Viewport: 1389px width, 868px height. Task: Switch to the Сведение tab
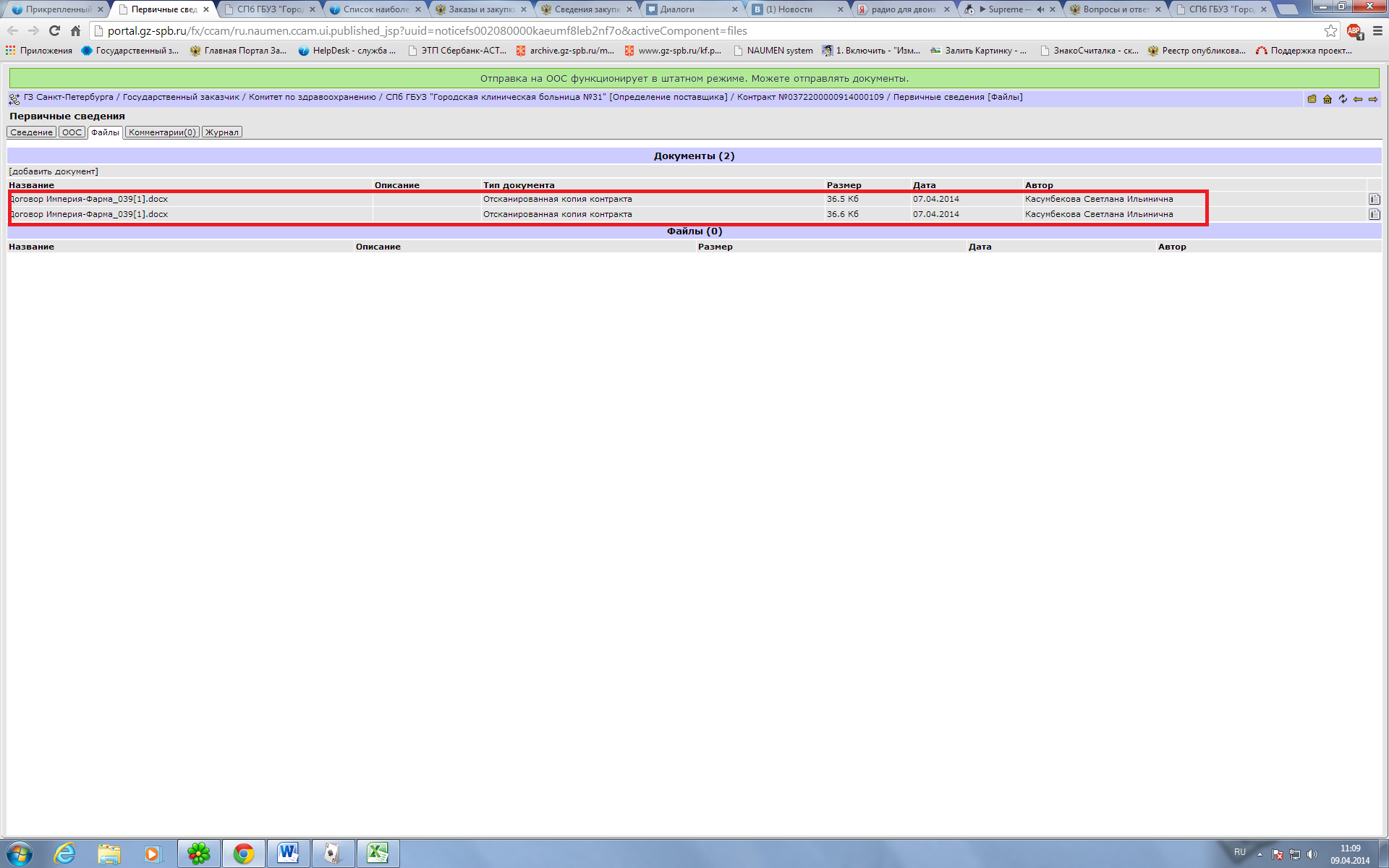pyautogui.click(x=31, y=132)
